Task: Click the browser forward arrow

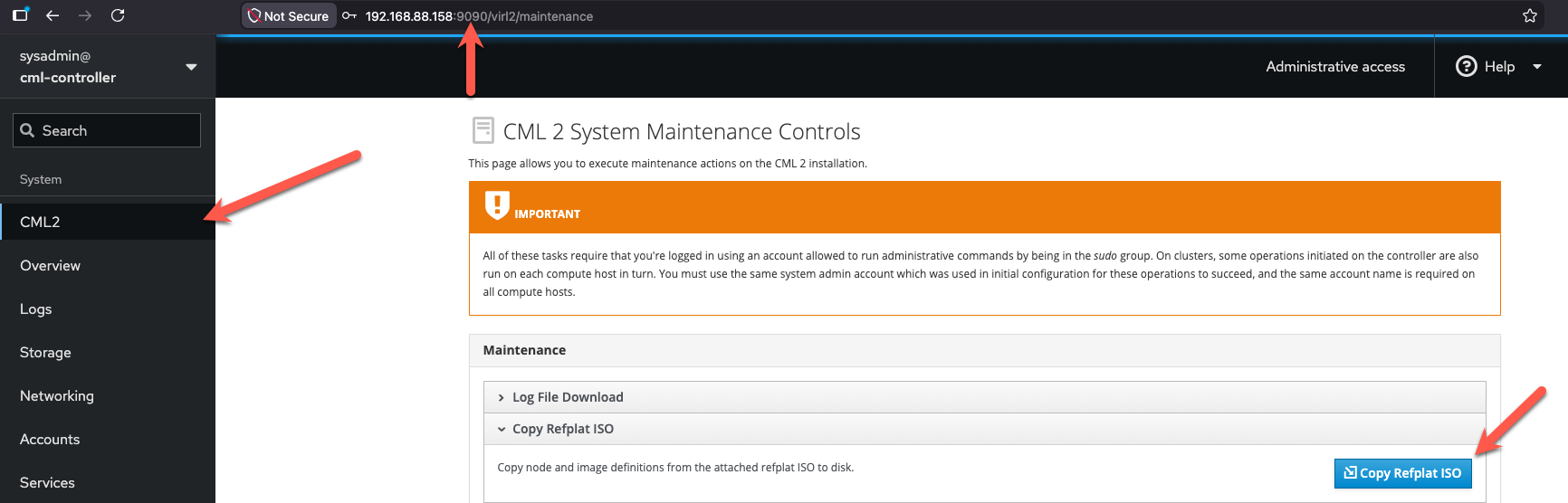Action: click(85, 15)
